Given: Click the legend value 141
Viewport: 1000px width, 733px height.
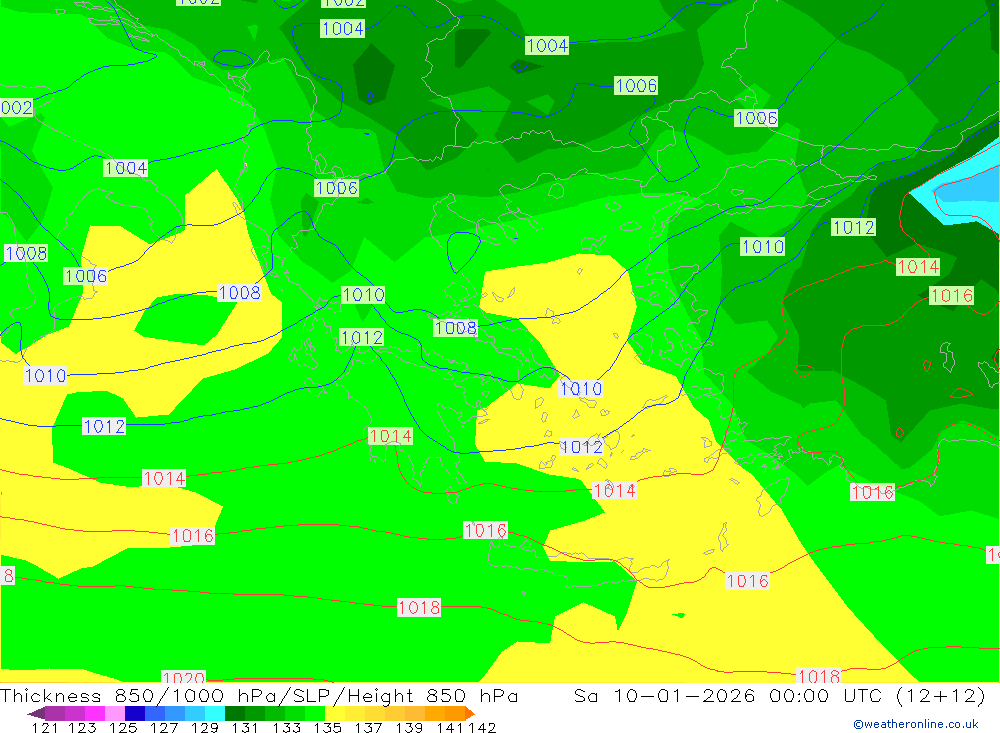Looking at the screenshot, I should pyautogui.click(x=450, y=727).
